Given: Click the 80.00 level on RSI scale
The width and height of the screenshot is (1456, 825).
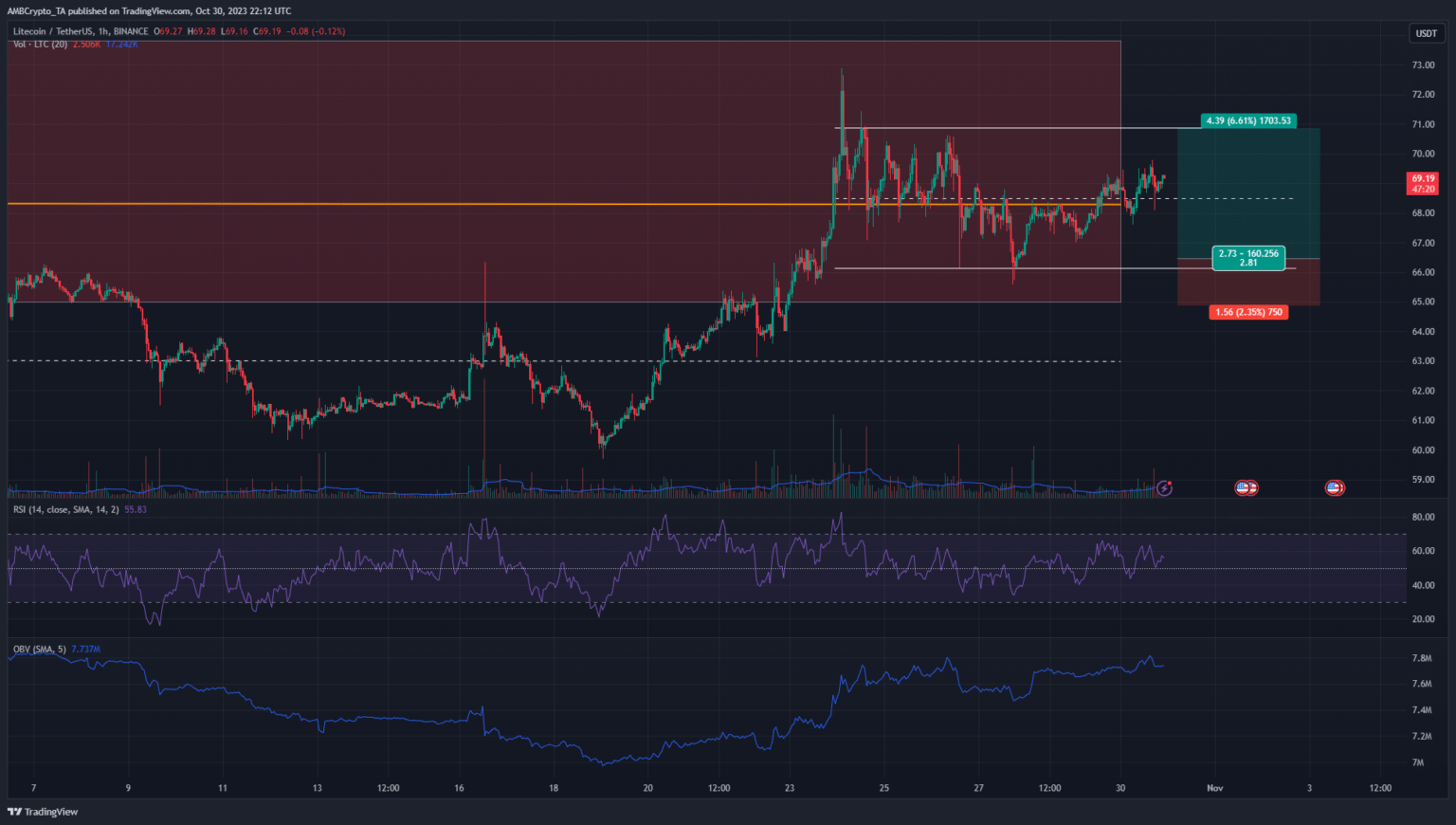Looking at the screenshot, I should click(x=1422, y=518).
